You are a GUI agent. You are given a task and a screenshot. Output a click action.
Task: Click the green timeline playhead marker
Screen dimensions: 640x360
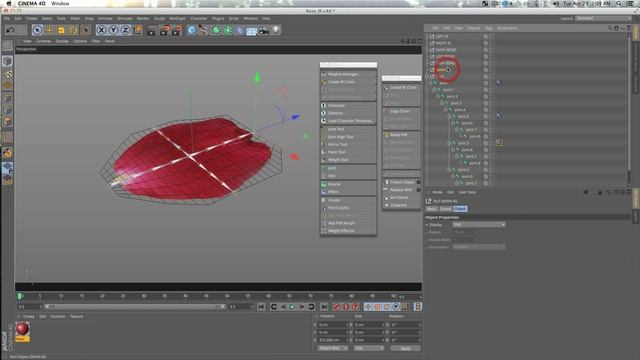20,296
